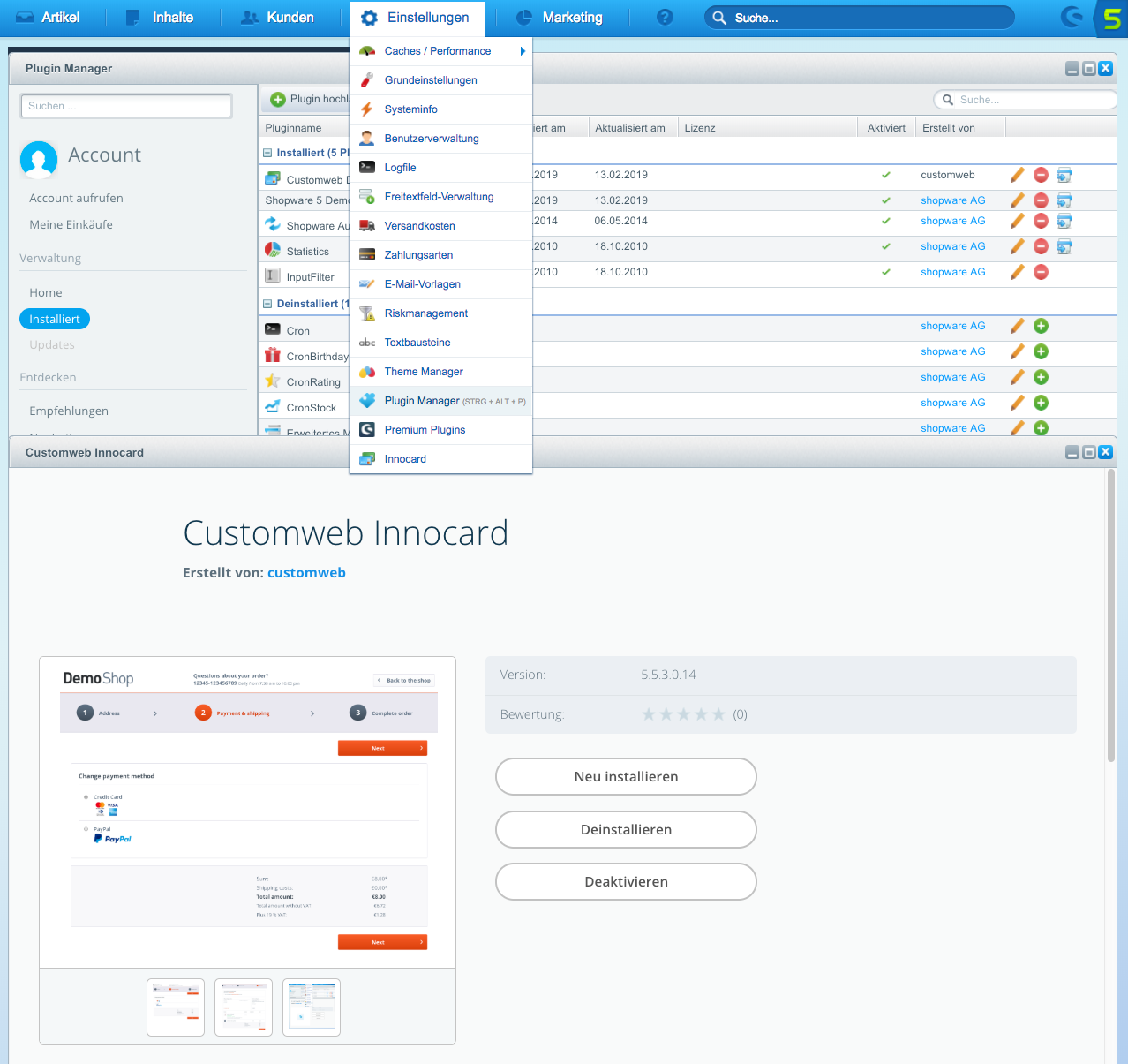Open Innocard menu entry

[440, 459]
